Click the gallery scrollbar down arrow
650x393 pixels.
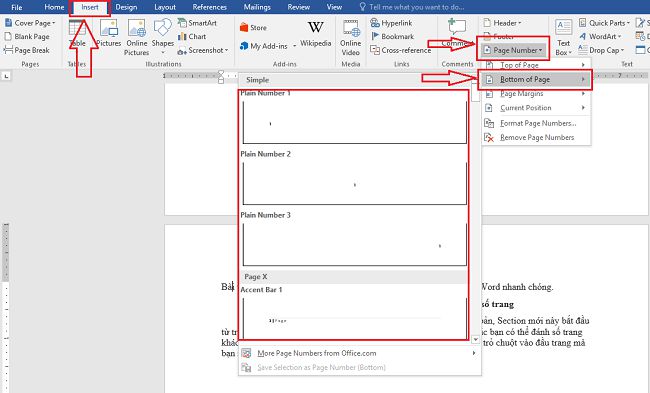click(475, 339)
